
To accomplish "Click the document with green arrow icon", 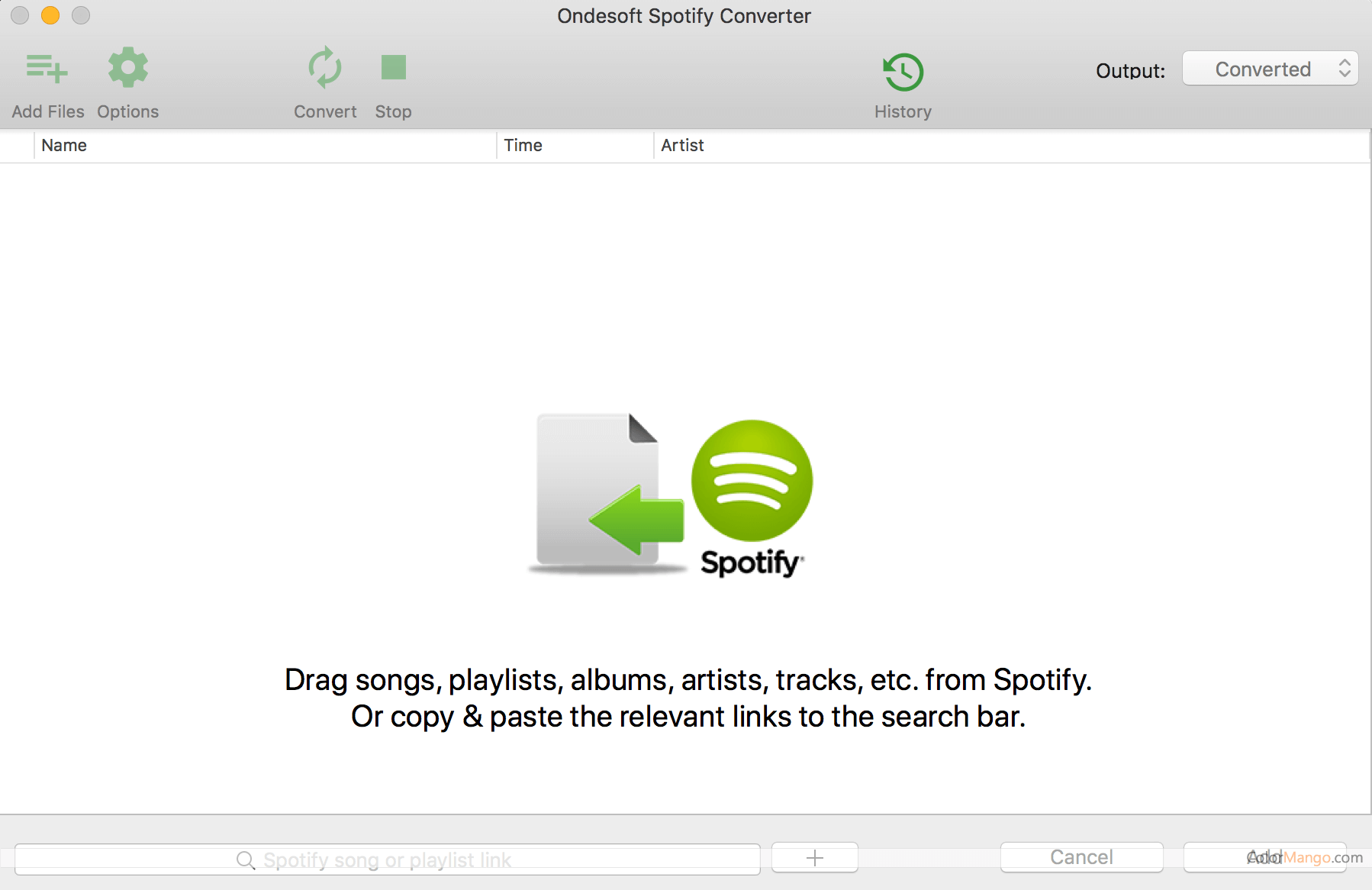I will (x=603, y=492).
